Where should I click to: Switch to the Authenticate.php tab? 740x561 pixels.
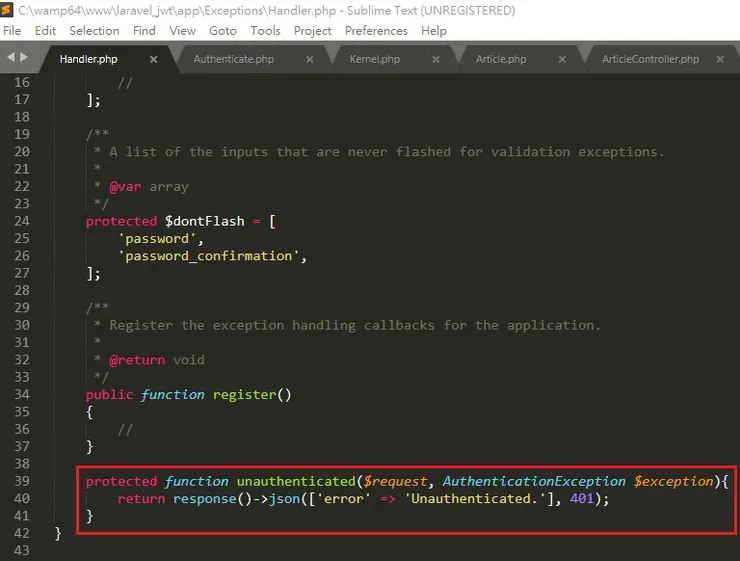pyautogui.click(x=233, y=60)
